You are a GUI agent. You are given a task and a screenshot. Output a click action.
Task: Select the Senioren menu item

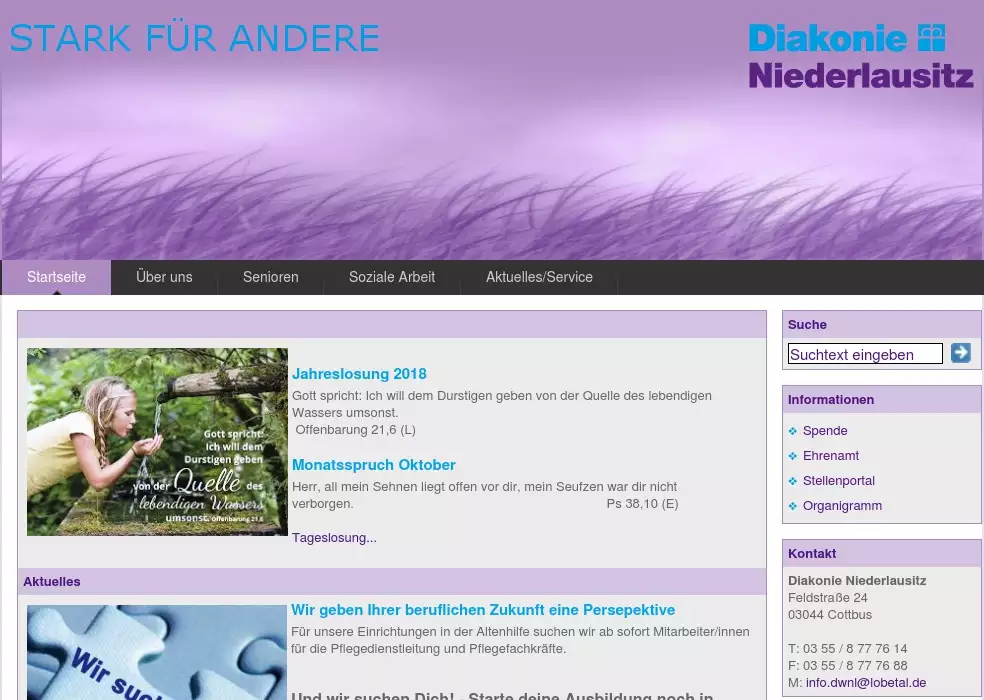[x=270, y=277]
